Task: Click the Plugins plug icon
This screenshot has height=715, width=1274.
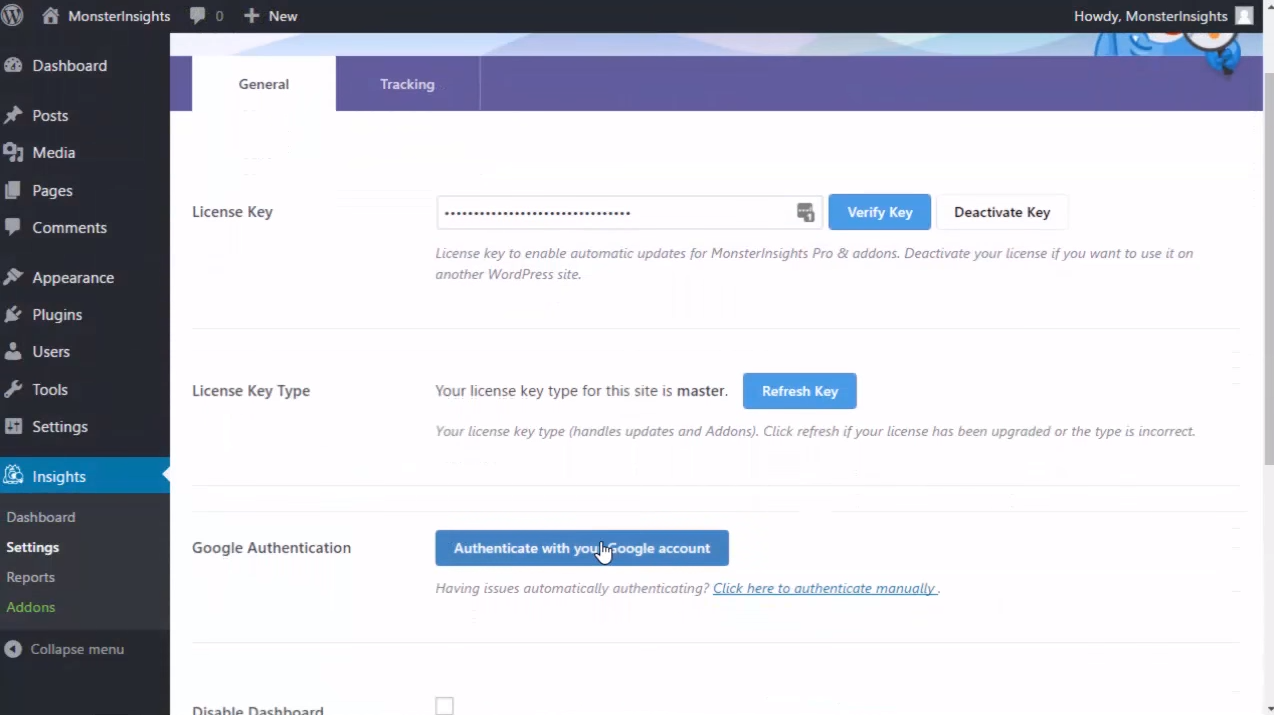Action: coord(13,314)
